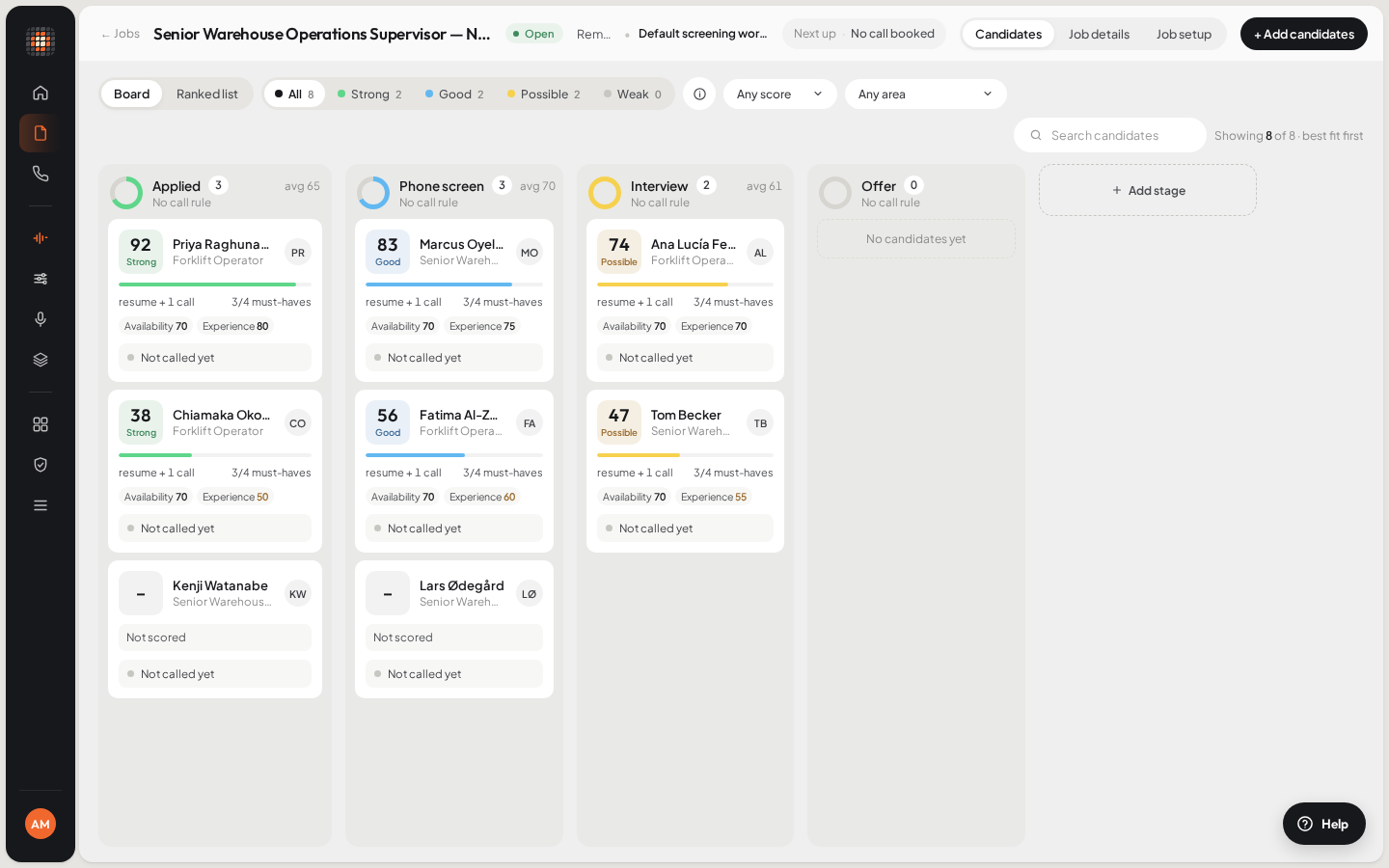Click the Rem... truncated label in header
The height and width of the screenshot is (868, 1389).
(593, 34)
